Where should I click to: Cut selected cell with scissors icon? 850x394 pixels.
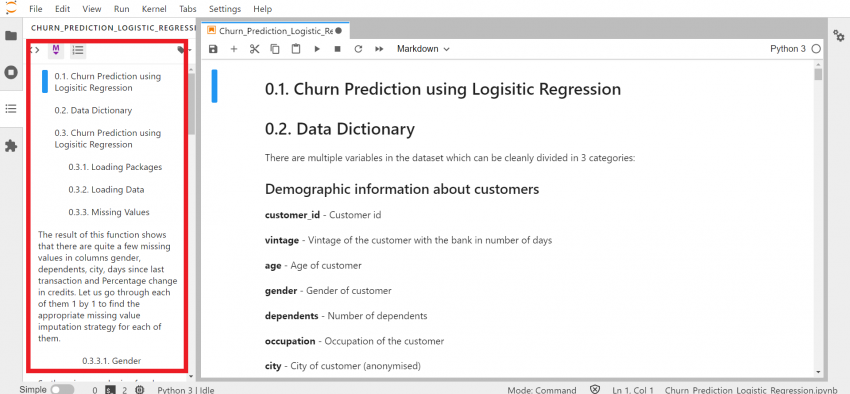254,49
